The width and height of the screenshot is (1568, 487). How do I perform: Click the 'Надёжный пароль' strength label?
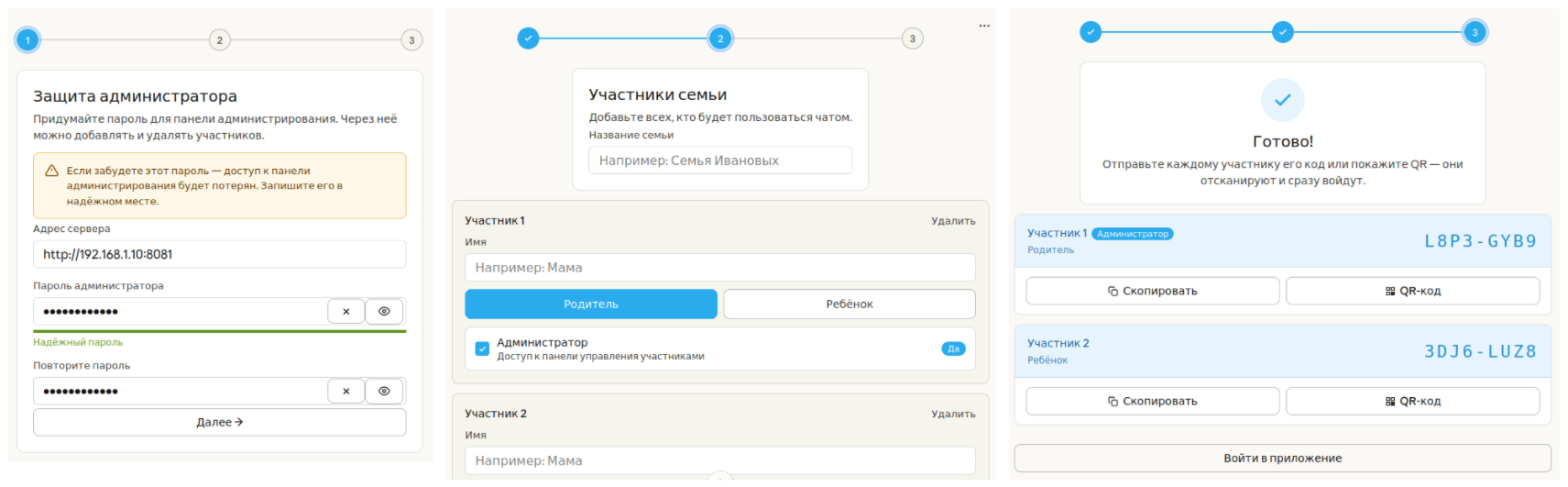click(x=78, y=343)
